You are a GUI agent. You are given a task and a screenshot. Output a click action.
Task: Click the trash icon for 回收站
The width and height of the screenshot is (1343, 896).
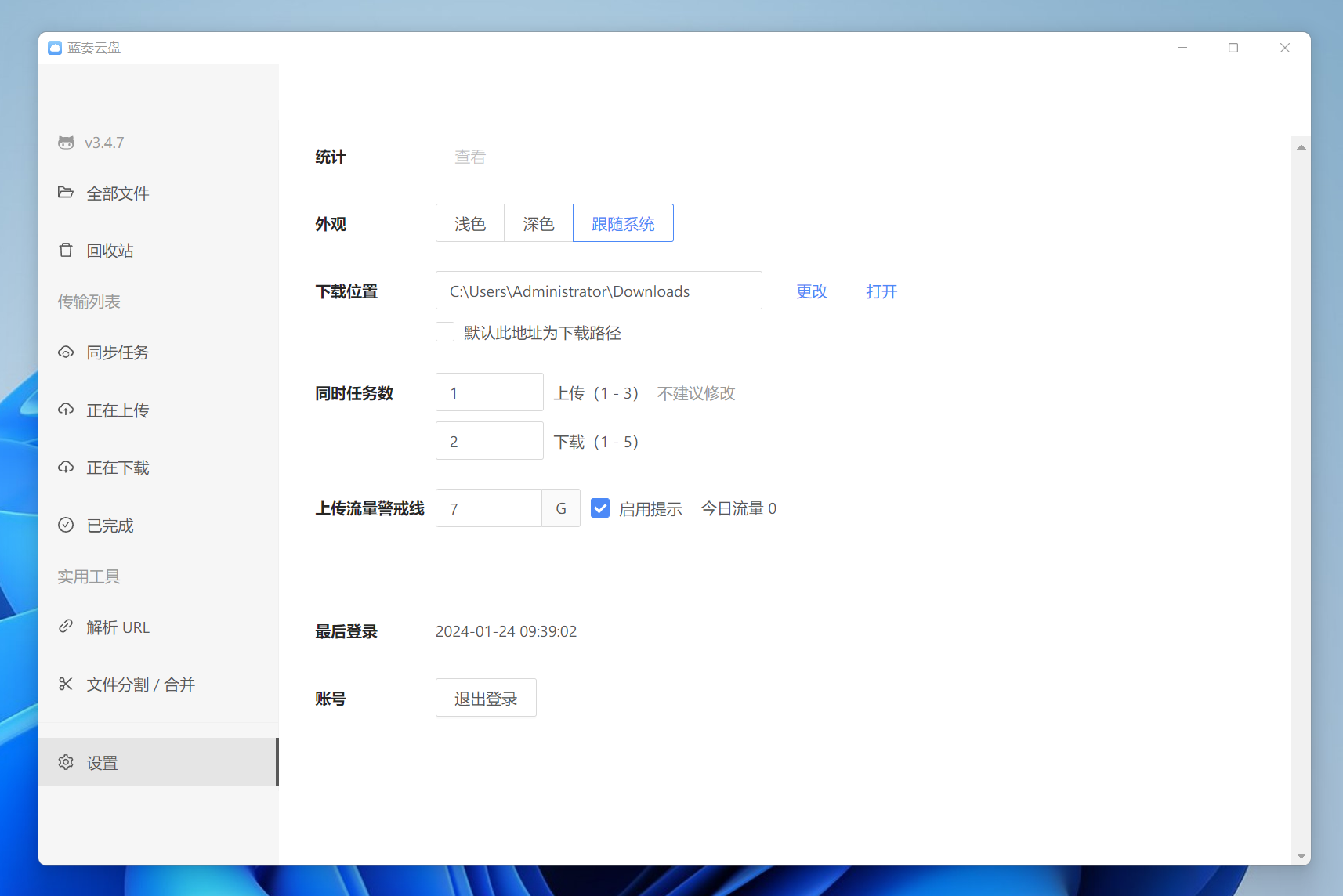click(x=66, y=250)
